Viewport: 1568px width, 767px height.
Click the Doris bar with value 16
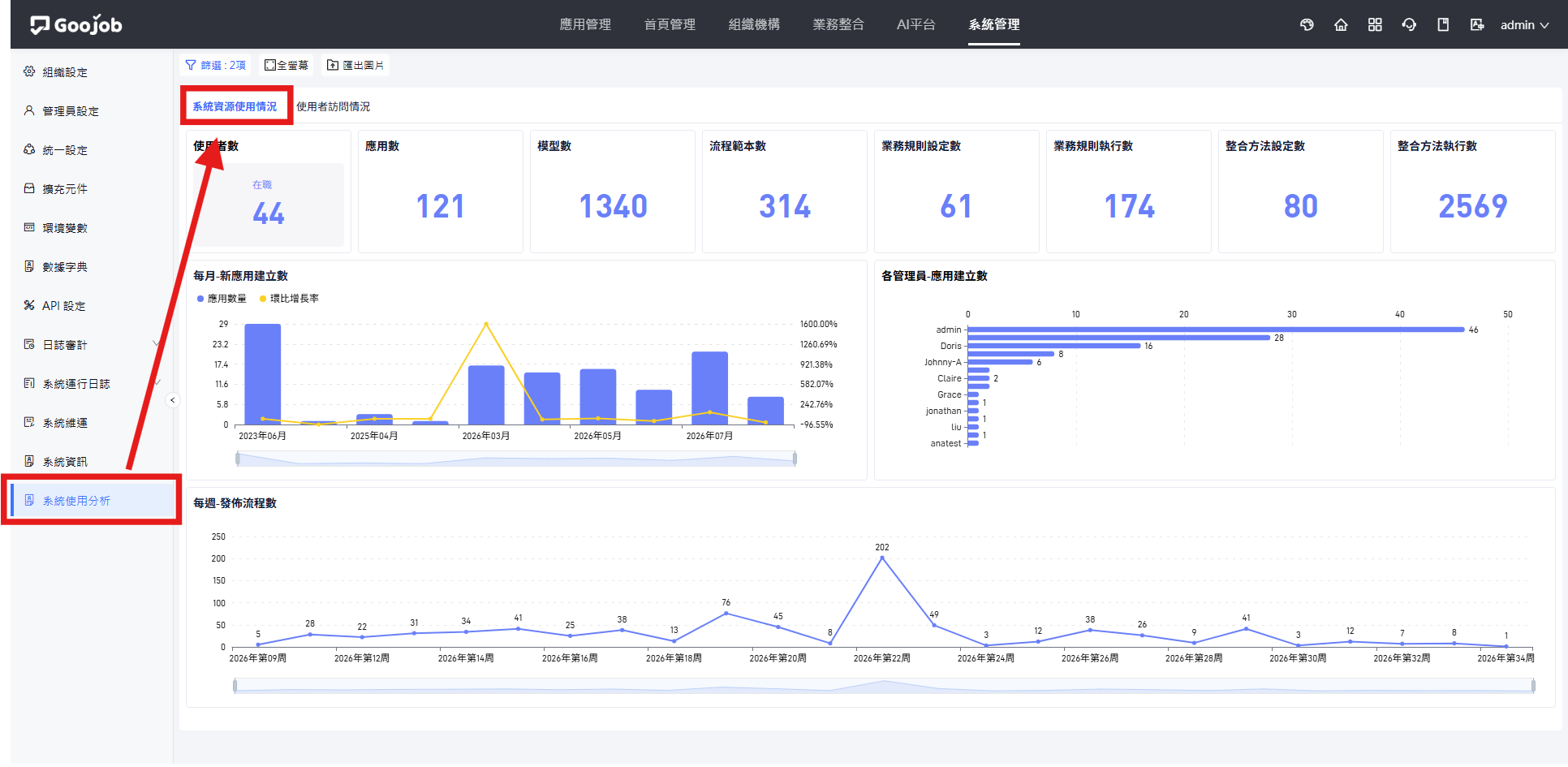[x=1054, y=346]
